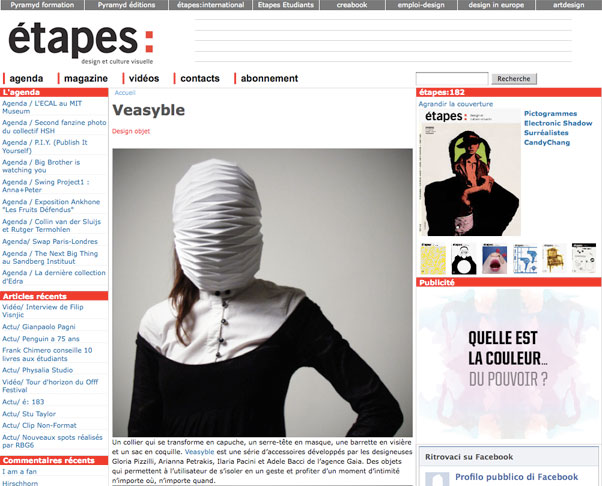Open Agenda / Swing Project1 : Anna+Peter
602x486 pixels.
tap(46, 186)
